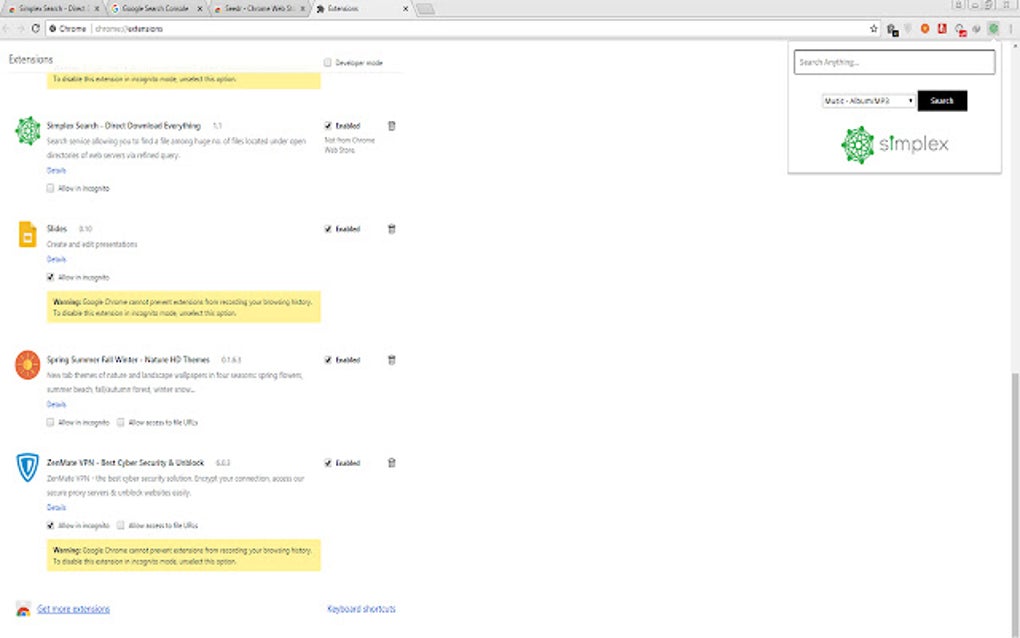The height and width of the screenshot is (638, 1020).
Task: Click the red extension icon in the toolbar
Action: 940,29
